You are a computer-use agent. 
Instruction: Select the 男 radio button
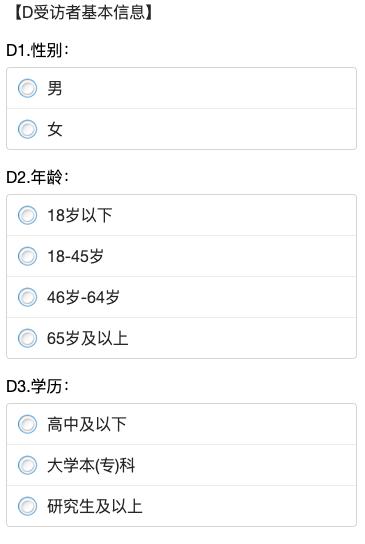point(27,88)
